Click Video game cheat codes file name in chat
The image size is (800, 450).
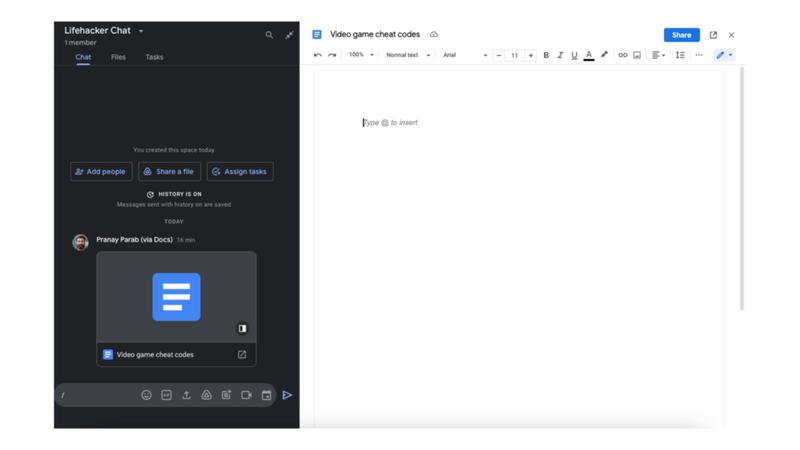(x=155, y=355)
